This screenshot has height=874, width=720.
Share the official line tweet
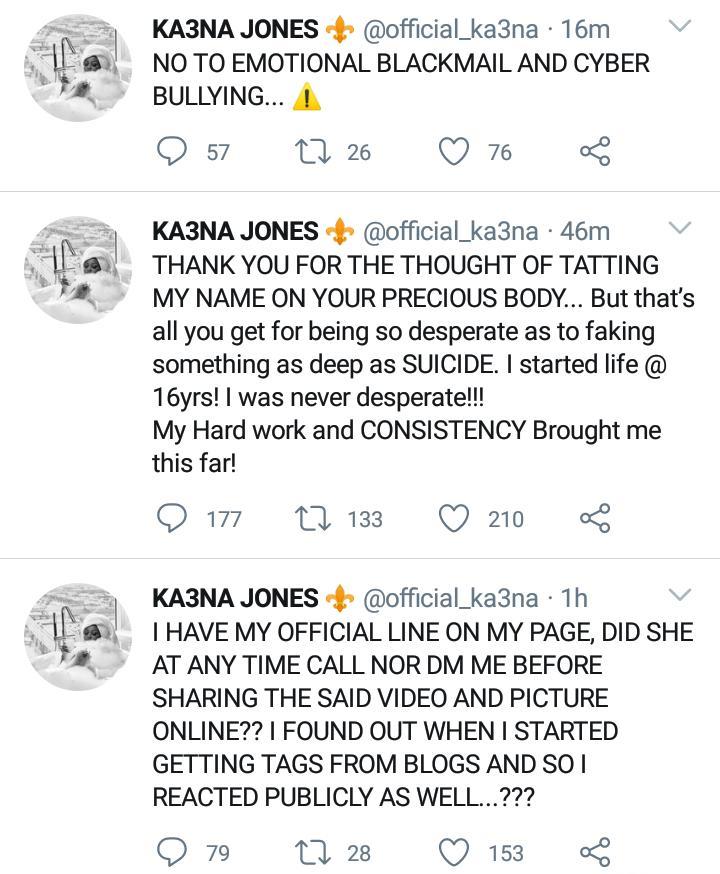tap(594, 852)
